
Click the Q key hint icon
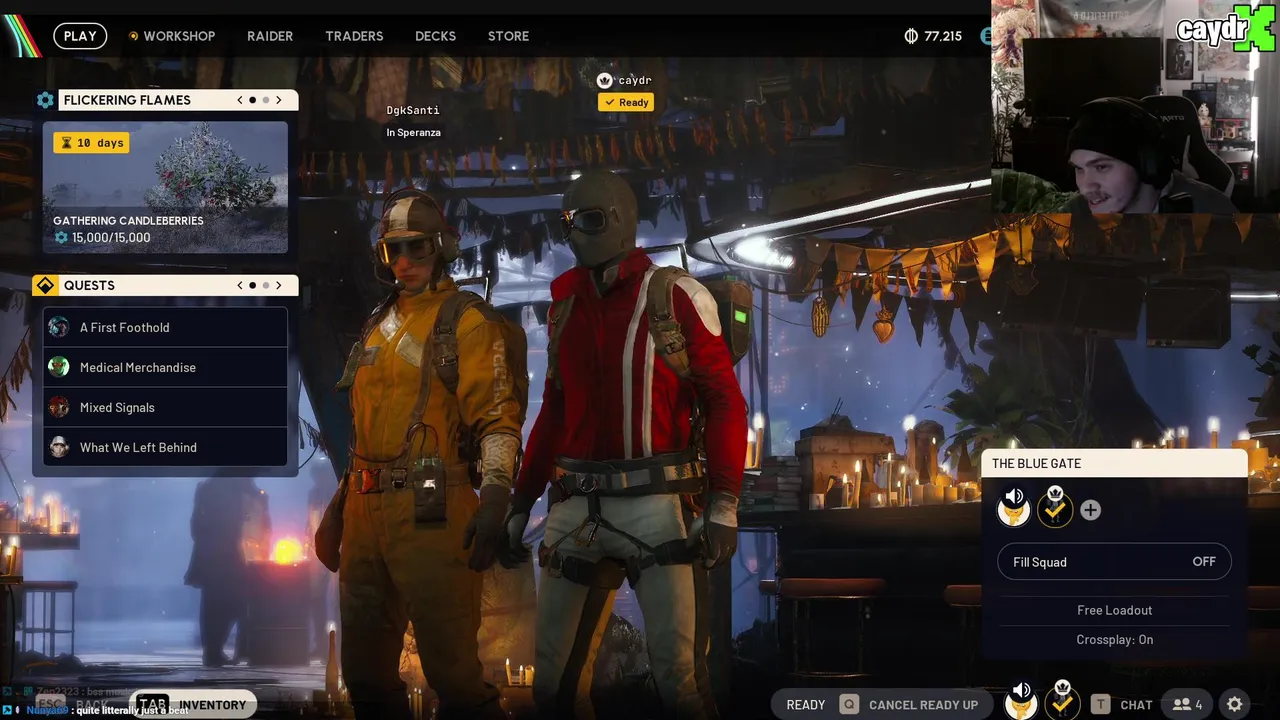pyautogui.click(x=849, y=705)
